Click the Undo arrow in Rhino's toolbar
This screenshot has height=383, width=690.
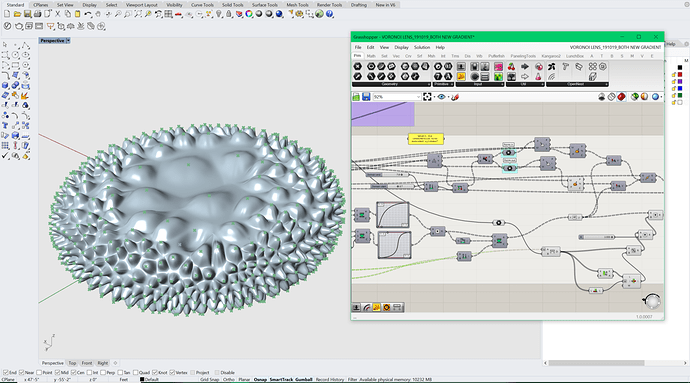click(88, 15)
